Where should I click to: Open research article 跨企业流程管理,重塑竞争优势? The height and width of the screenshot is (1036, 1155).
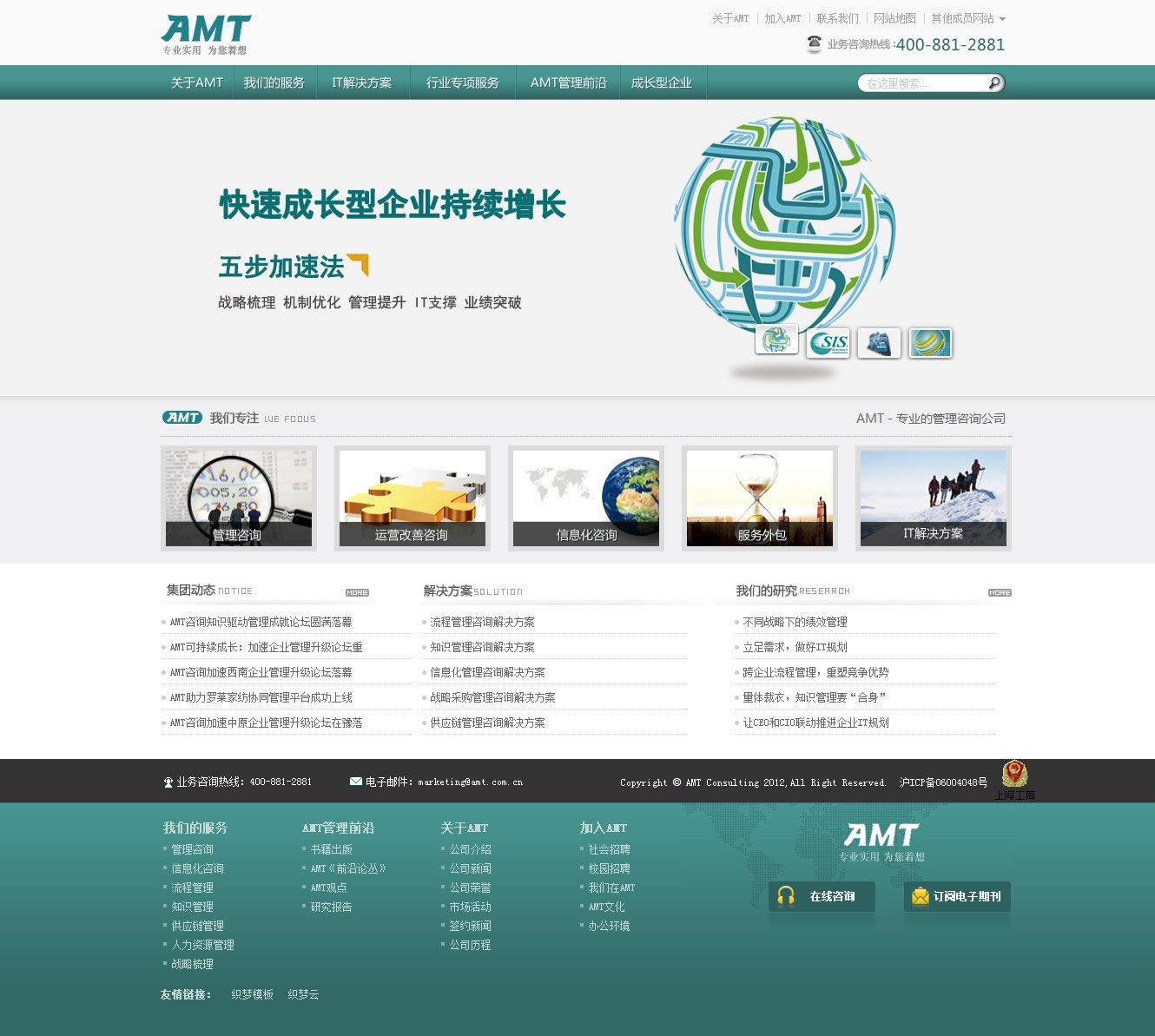point(815,672)
